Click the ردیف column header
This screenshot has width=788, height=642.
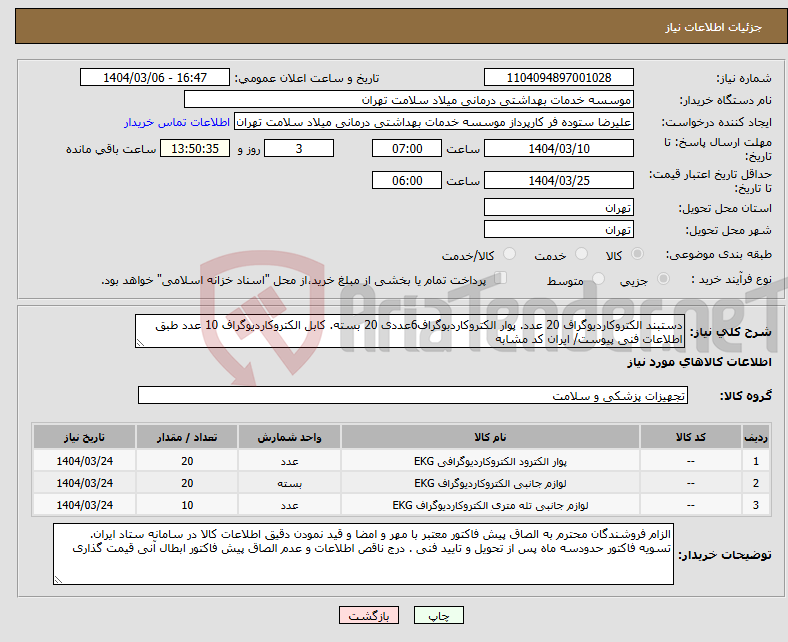click(x=755, y=437)
